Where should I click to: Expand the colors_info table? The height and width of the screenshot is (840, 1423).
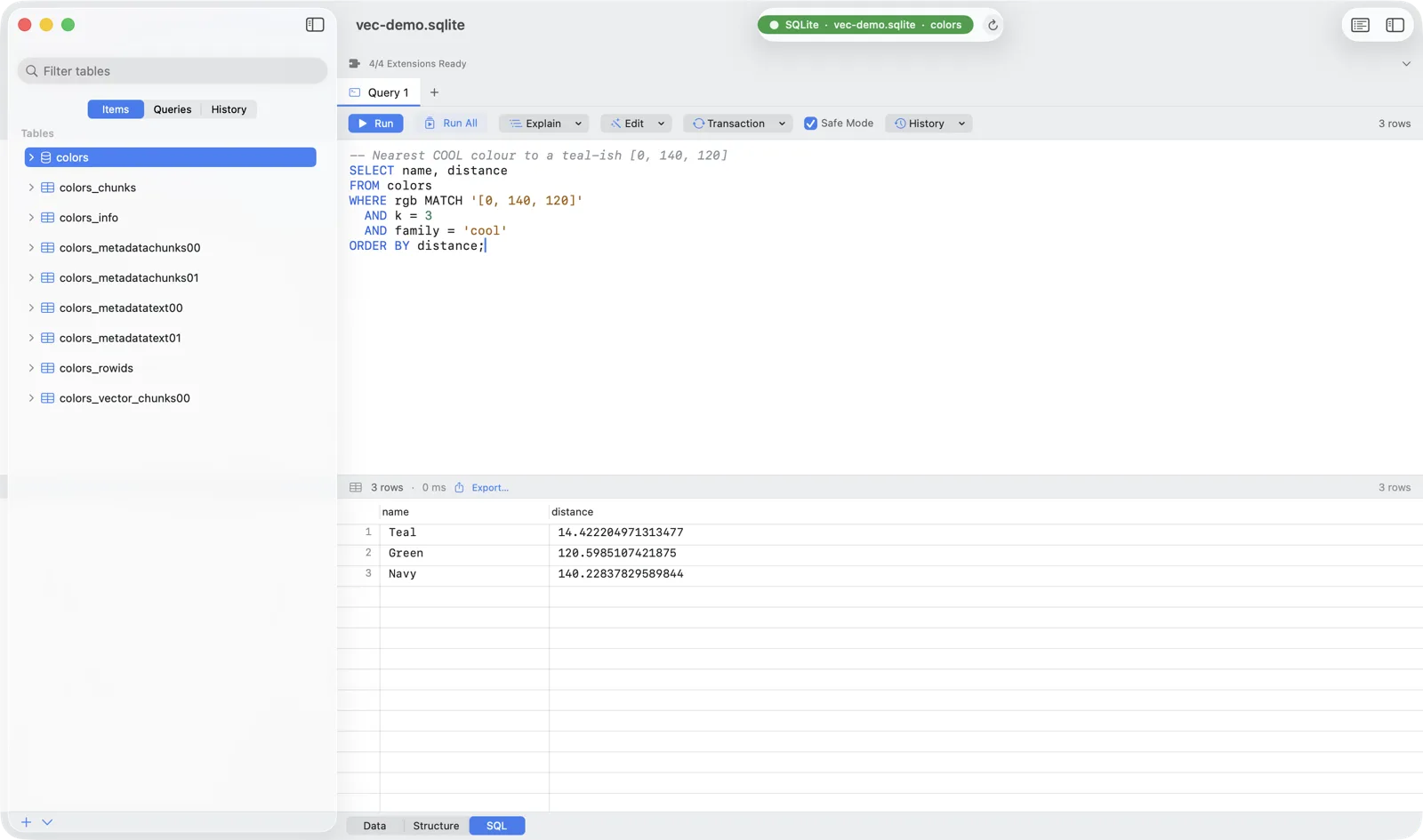31,218
